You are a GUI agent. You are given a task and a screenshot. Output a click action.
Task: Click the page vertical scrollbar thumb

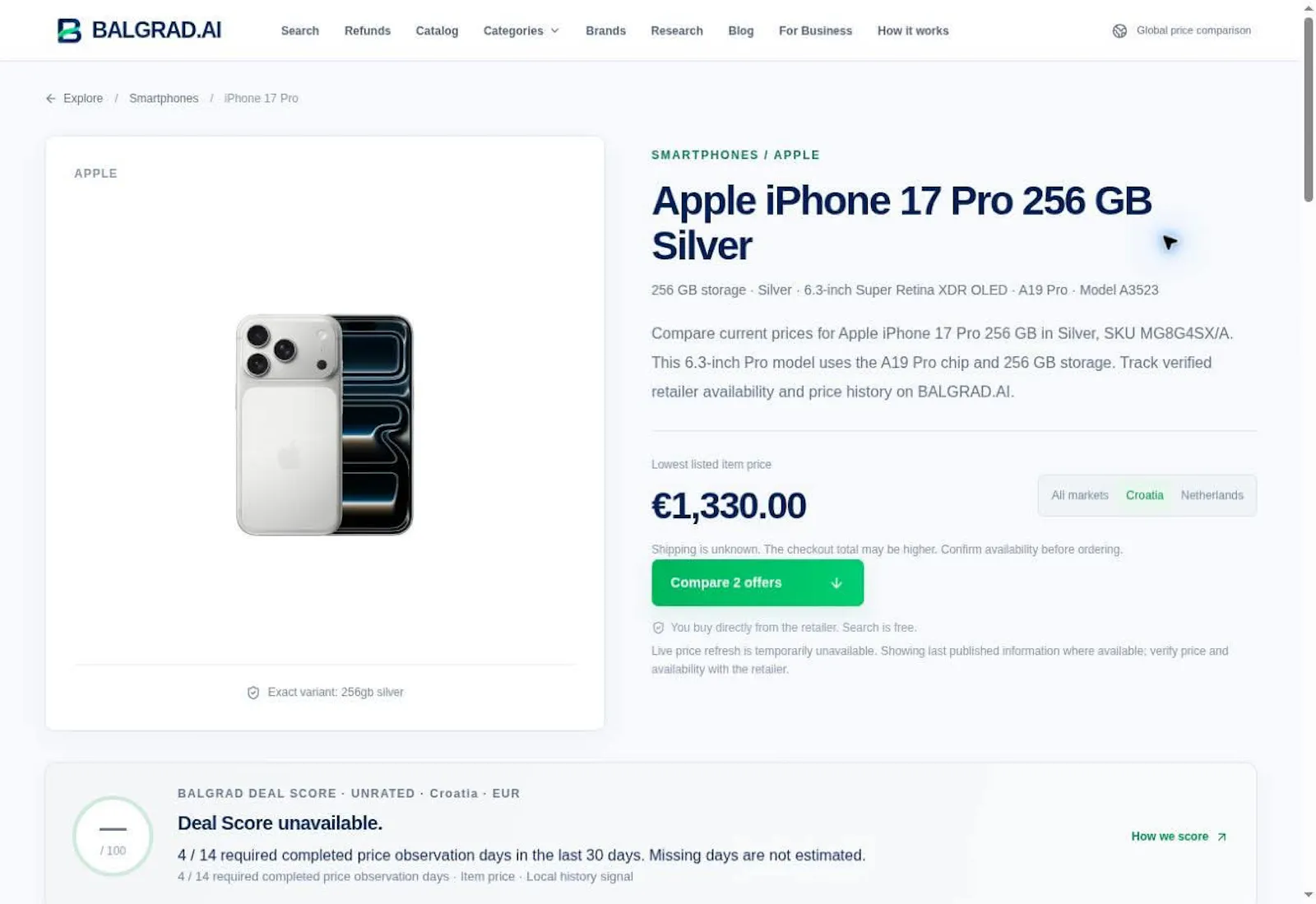coord(1308,109)
